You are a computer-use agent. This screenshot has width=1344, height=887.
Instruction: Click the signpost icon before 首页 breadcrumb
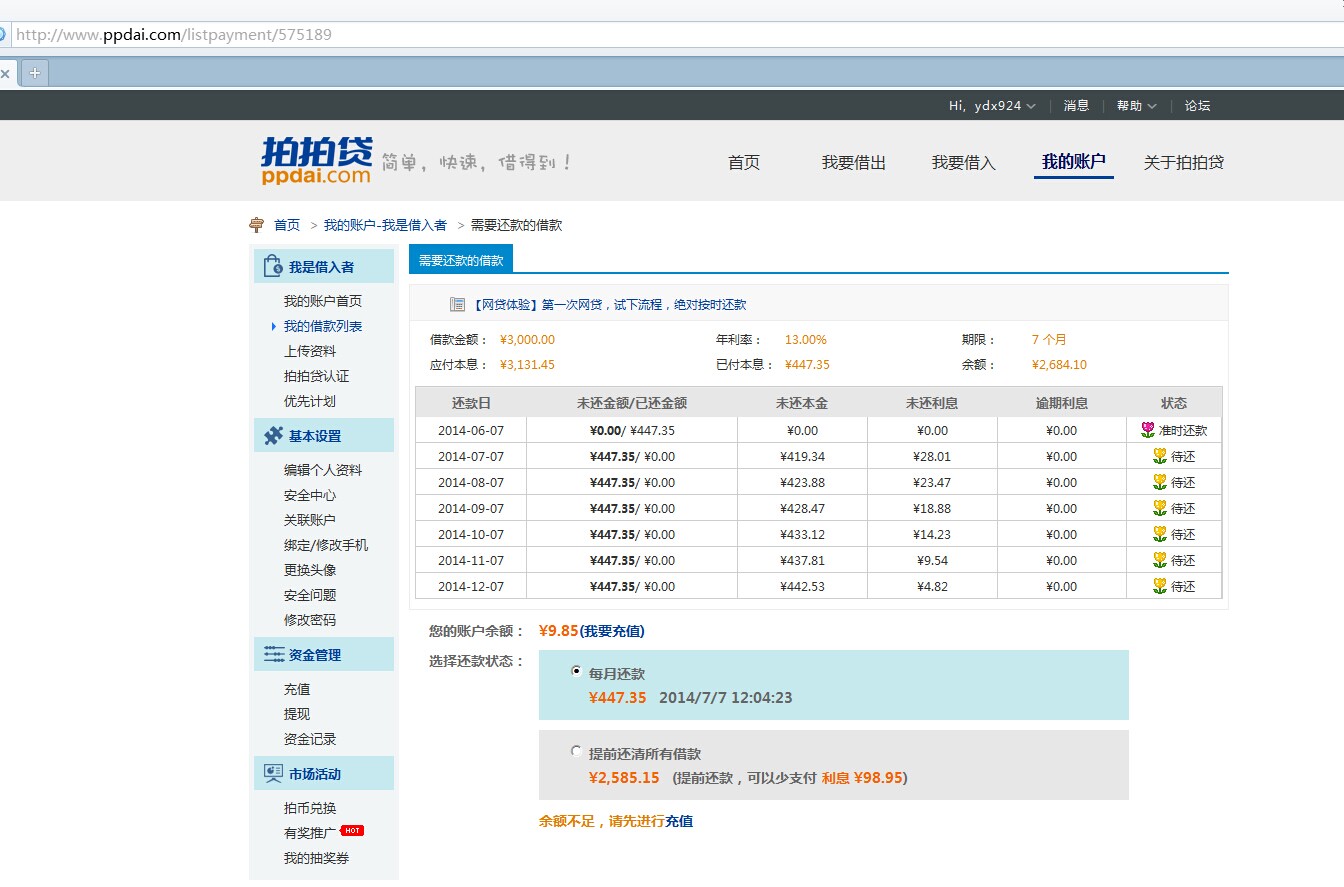pyautogui.click(x=257, y=225)
